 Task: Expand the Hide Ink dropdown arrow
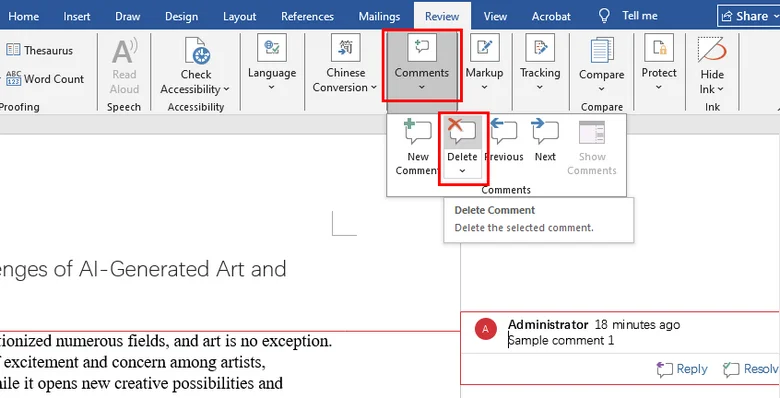[720, 90]
